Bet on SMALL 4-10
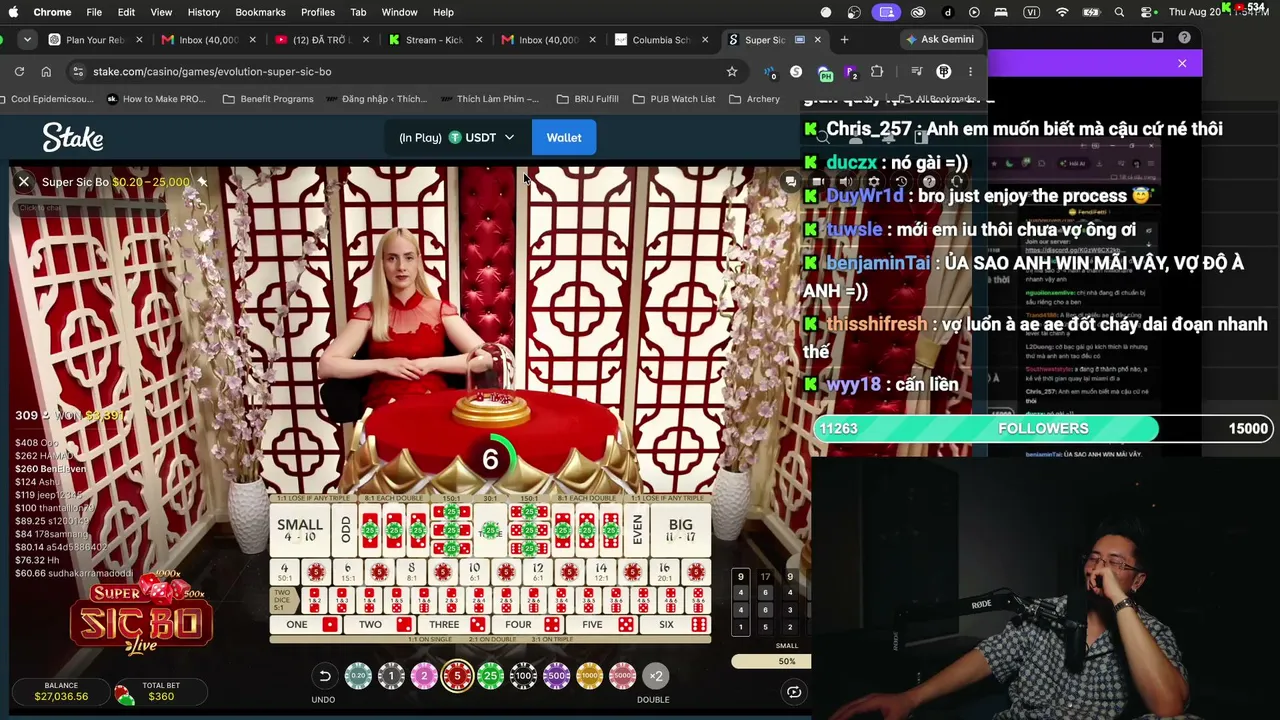The height and width of the screenshot is (720, 1280). [300, 530]
